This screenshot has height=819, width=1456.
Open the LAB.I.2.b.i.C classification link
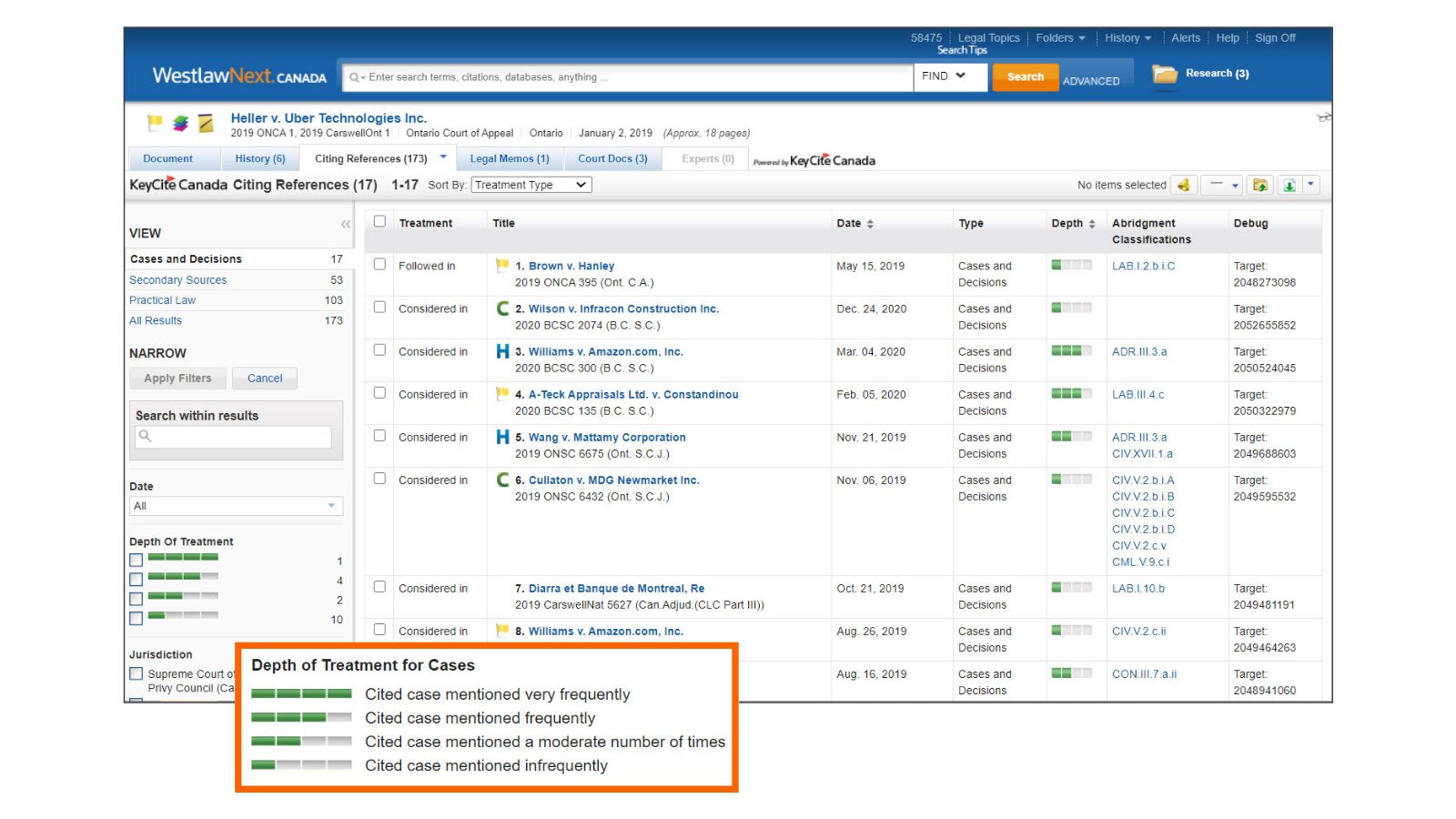[1143, 266]
